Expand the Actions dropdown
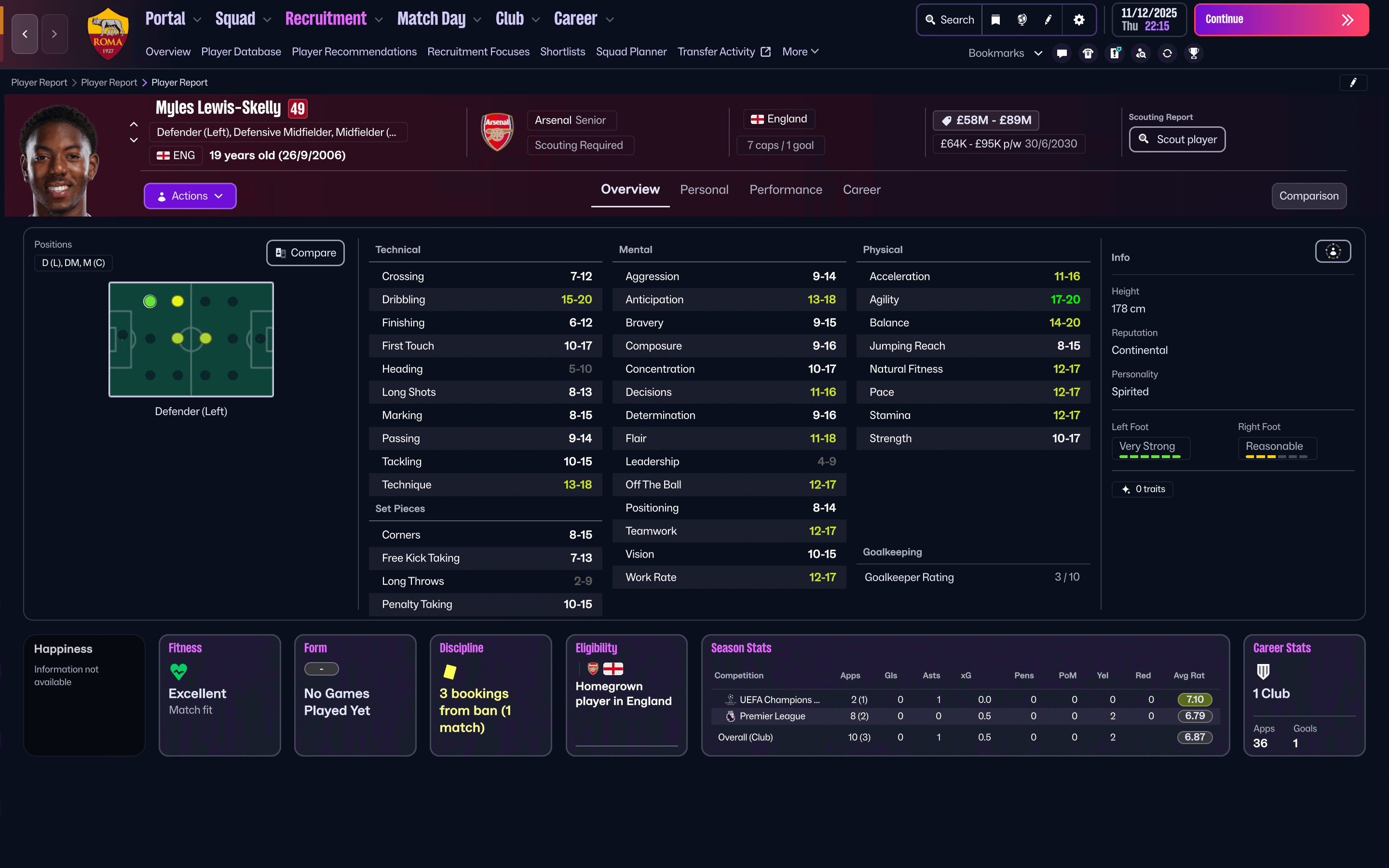 tap(190, 196)
